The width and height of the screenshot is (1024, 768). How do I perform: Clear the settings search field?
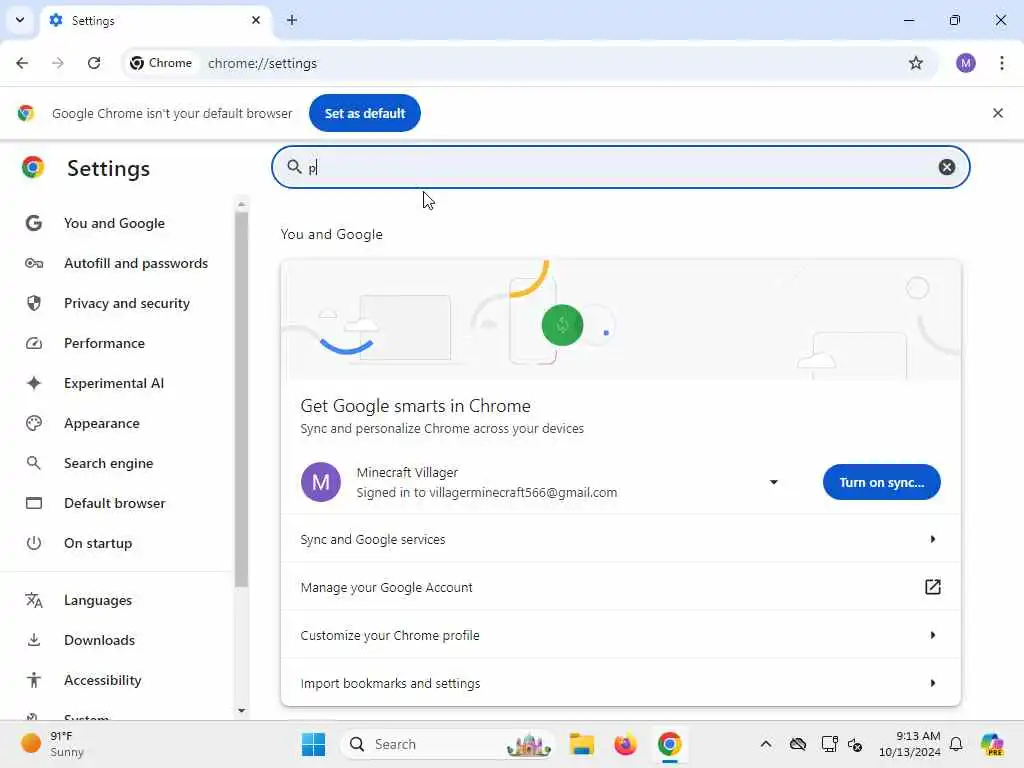[946, 167]
